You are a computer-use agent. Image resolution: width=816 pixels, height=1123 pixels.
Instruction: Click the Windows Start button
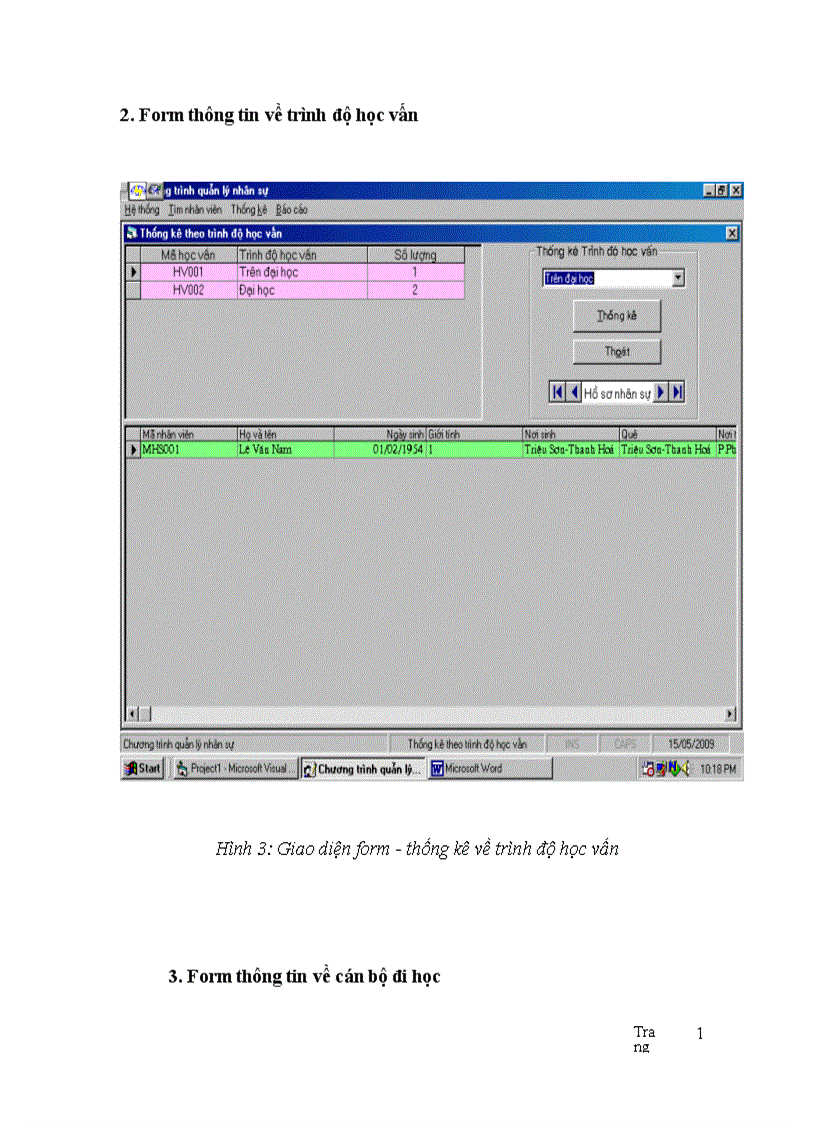pos(142,769)
